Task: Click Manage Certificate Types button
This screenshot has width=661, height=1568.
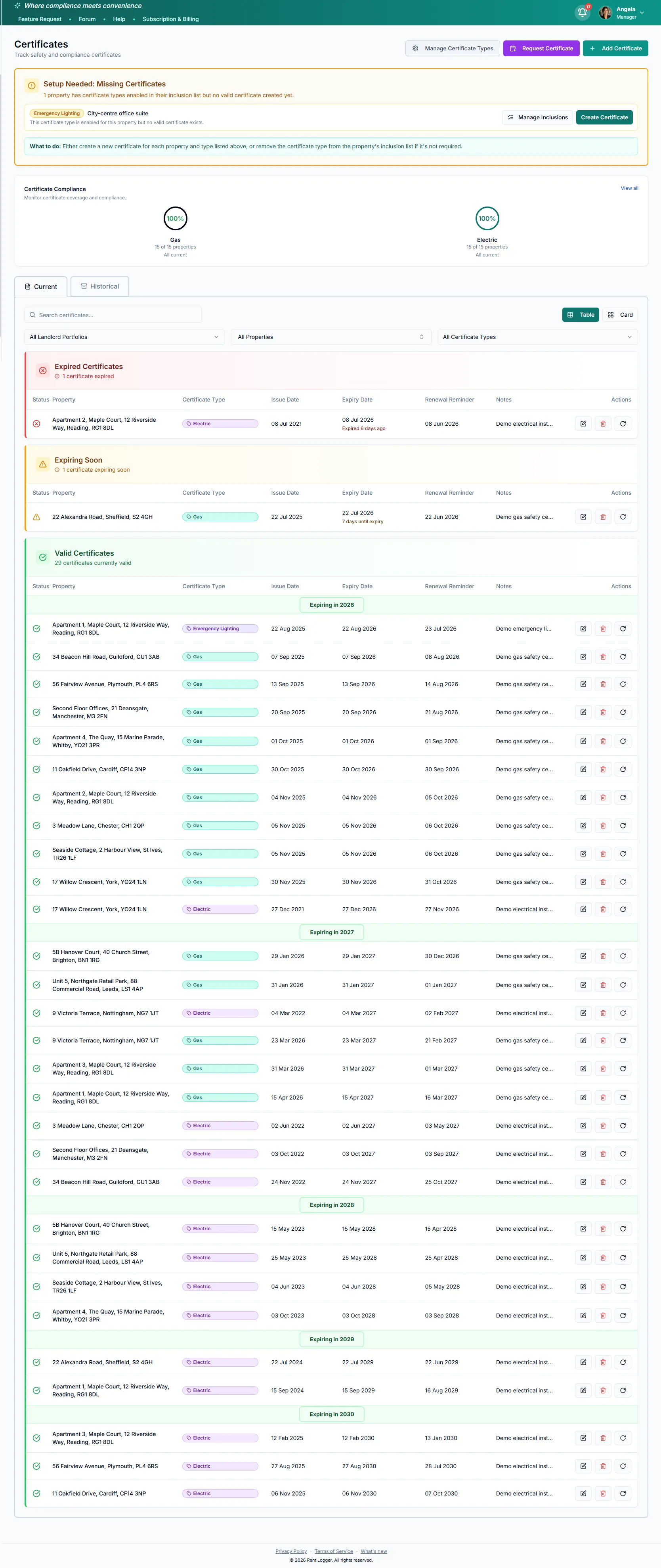Action: tap(453, 48)
